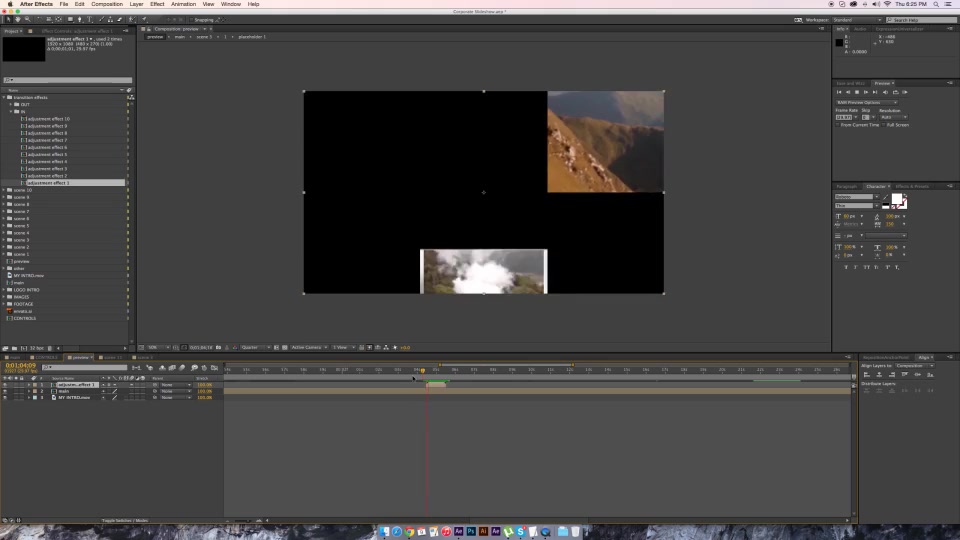Click the Auto-keyframe stopwatch icon
The image size is (960, 540).
coord(204,367)
